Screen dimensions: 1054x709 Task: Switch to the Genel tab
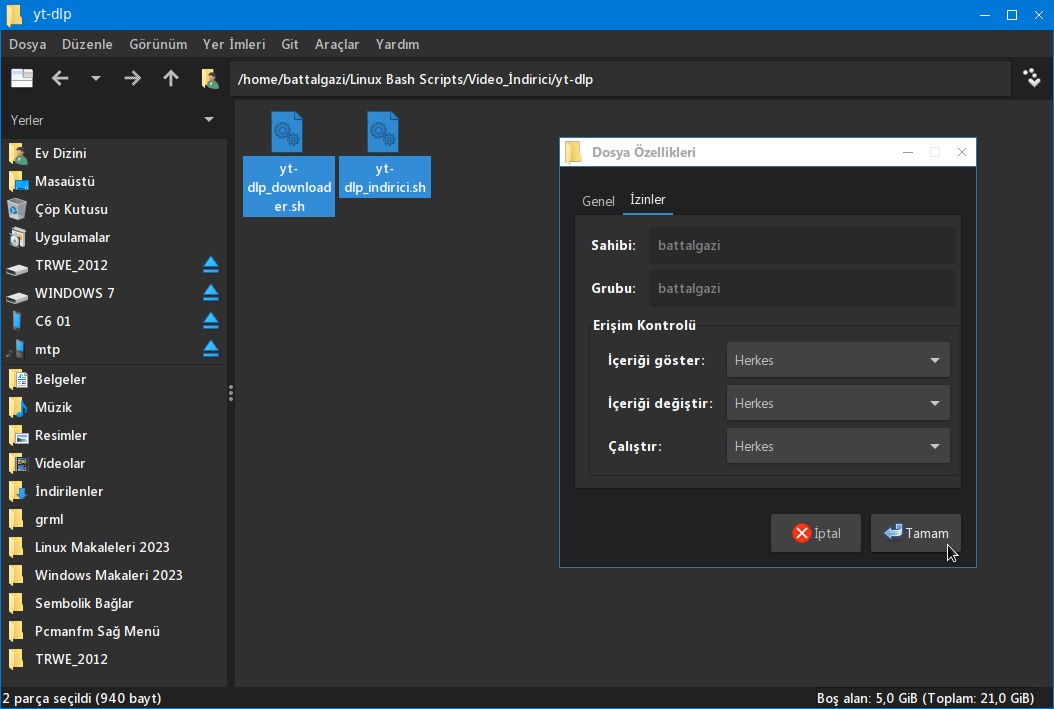tap(598, 201)
